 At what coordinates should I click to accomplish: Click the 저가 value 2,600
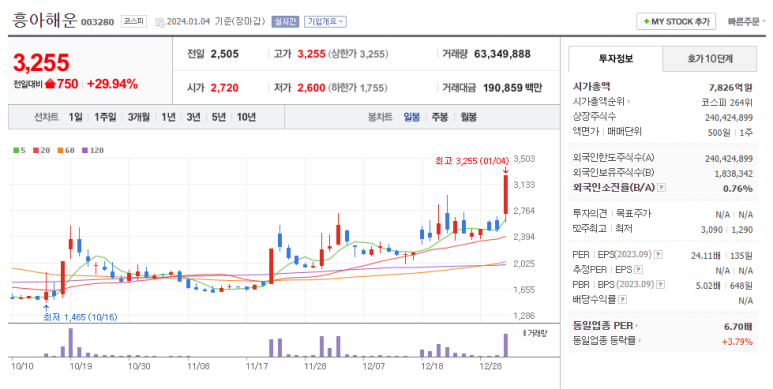tap(311, 88)
